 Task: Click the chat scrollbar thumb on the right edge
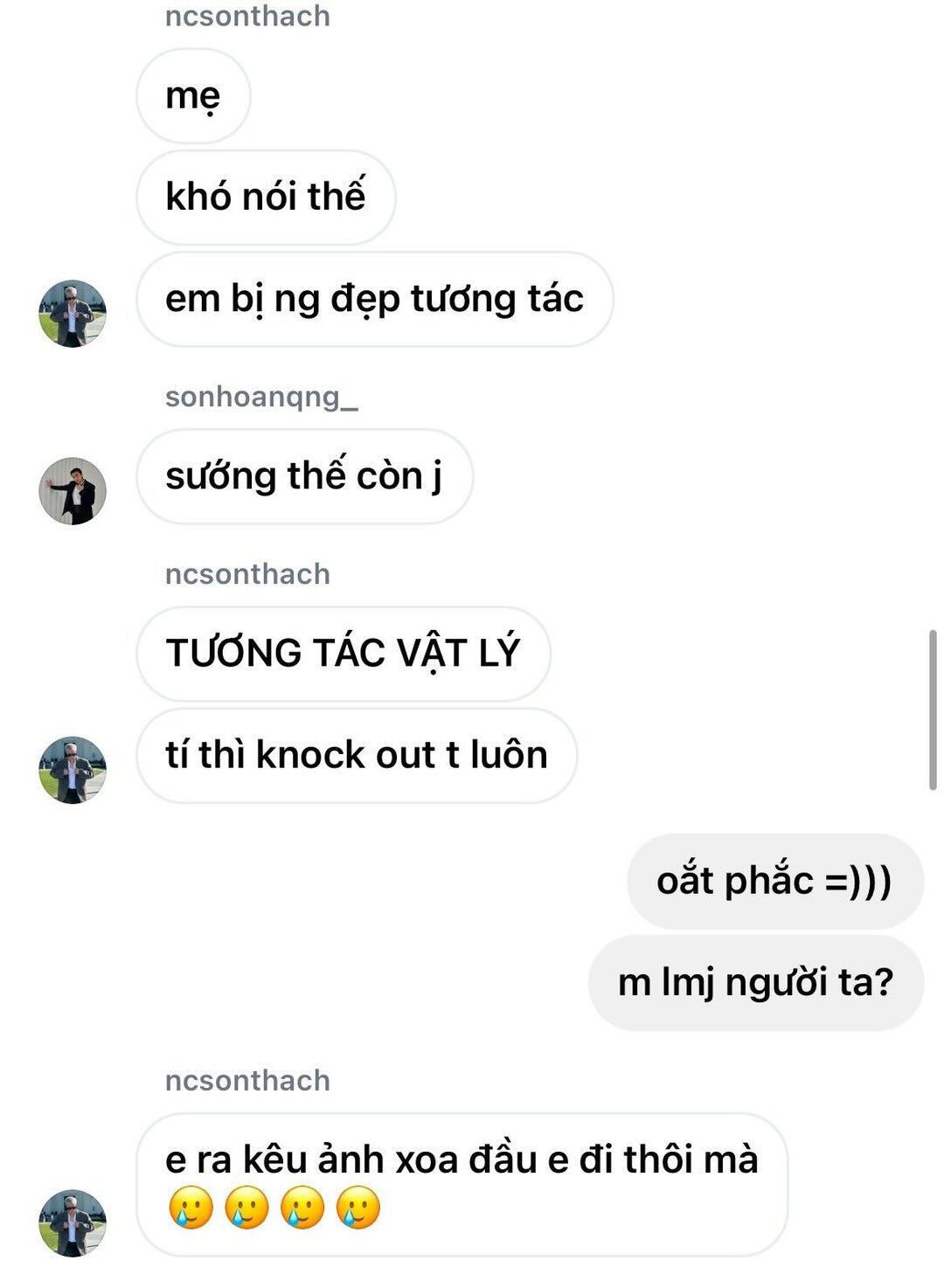pos(933,710)
